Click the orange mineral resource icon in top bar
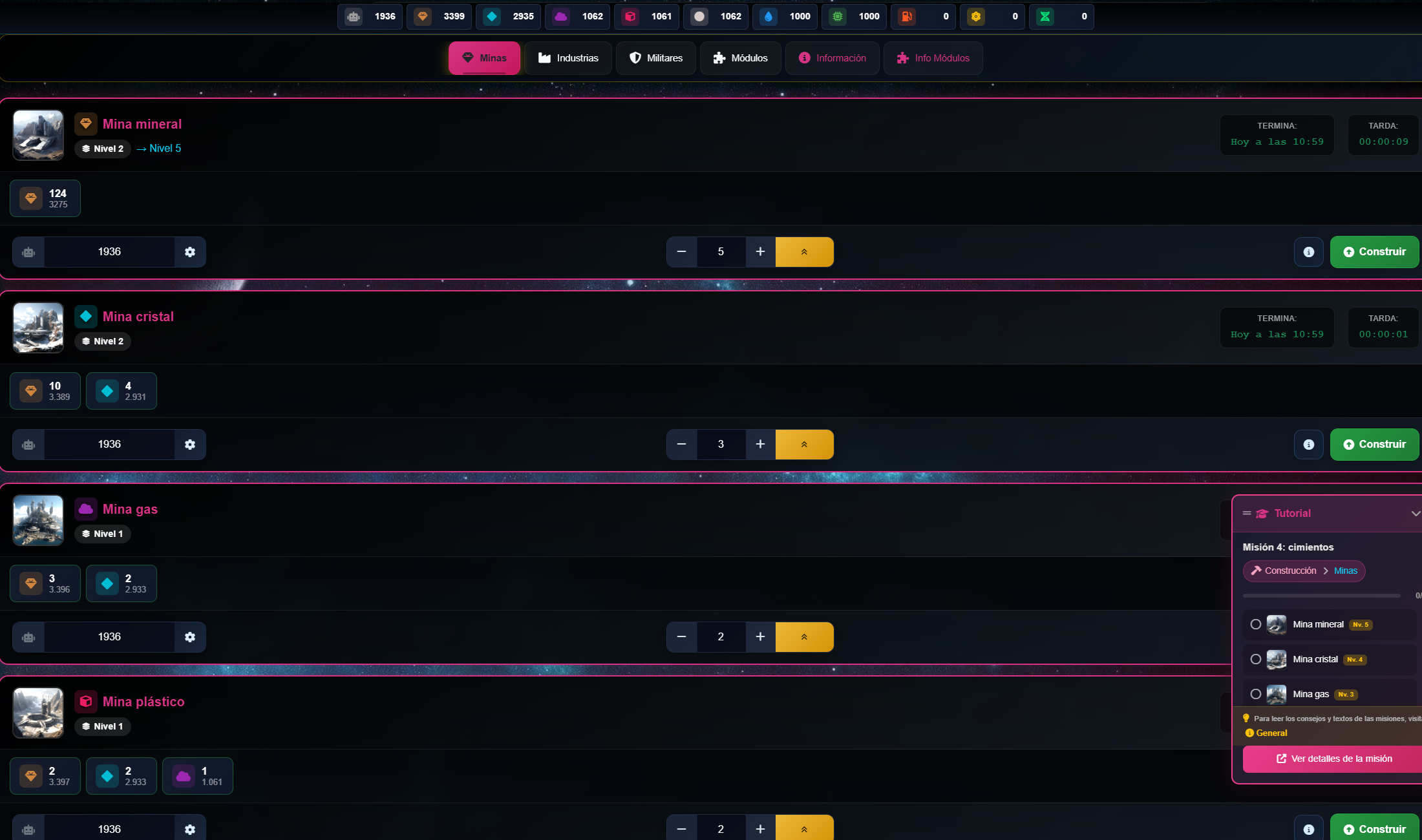 pos(423,17)
